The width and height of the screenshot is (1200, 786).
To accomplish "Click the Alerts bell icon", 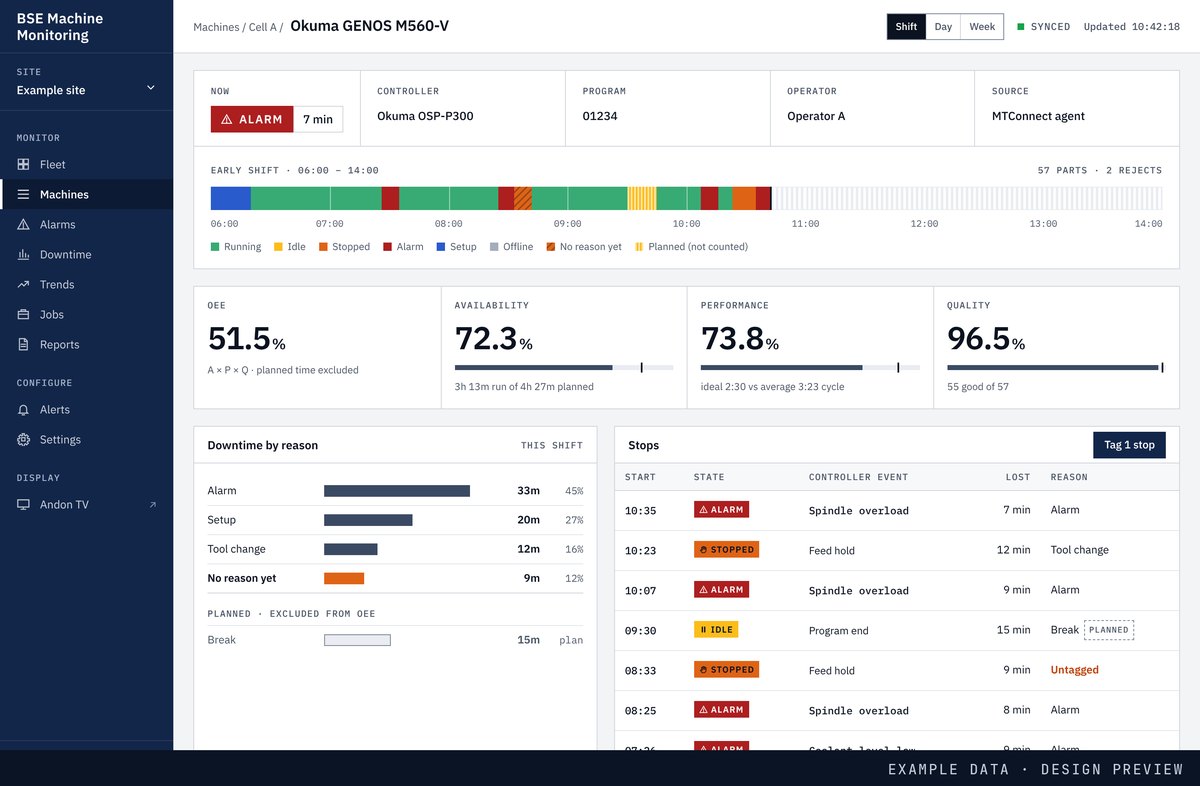I will click(x=23, y=409).
